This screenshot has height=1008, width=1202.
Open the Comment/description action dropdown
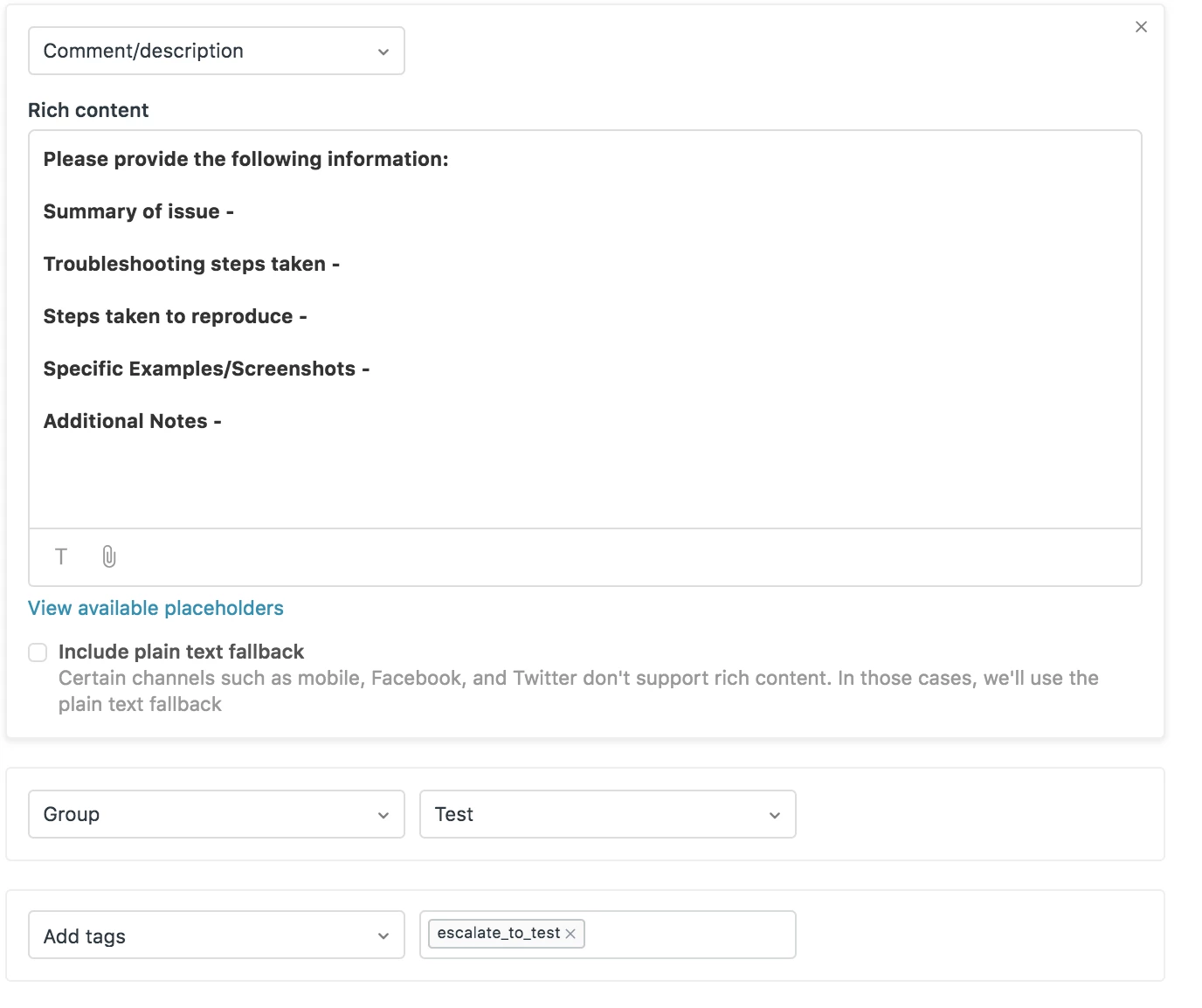tap(216, 51)
